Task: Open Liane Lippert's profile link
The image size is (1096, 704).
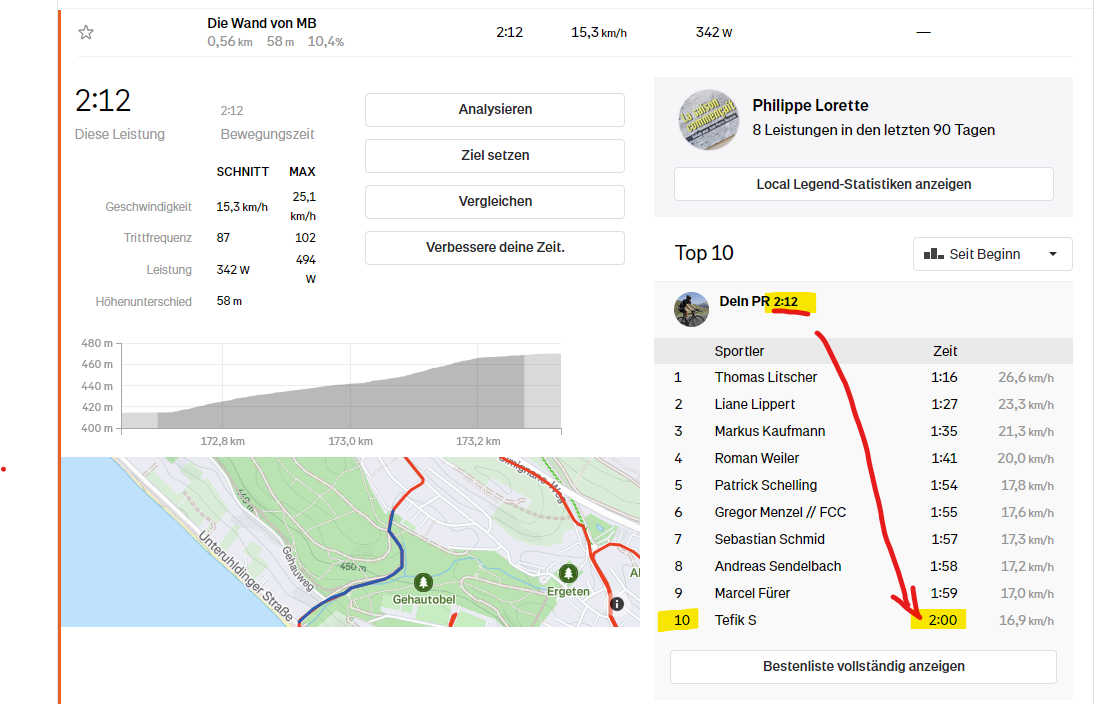Action: [754, 404]
